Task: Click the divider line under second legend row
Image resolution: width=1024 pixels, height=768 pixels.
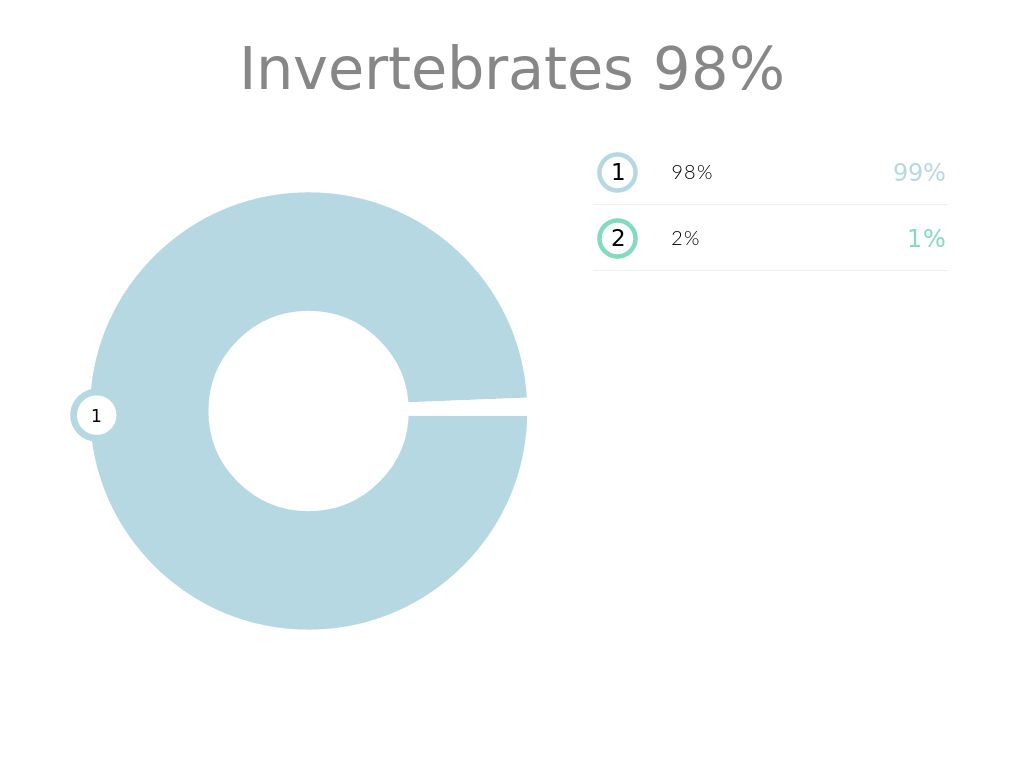Action: pyautogui.click(x=770, y=270)
